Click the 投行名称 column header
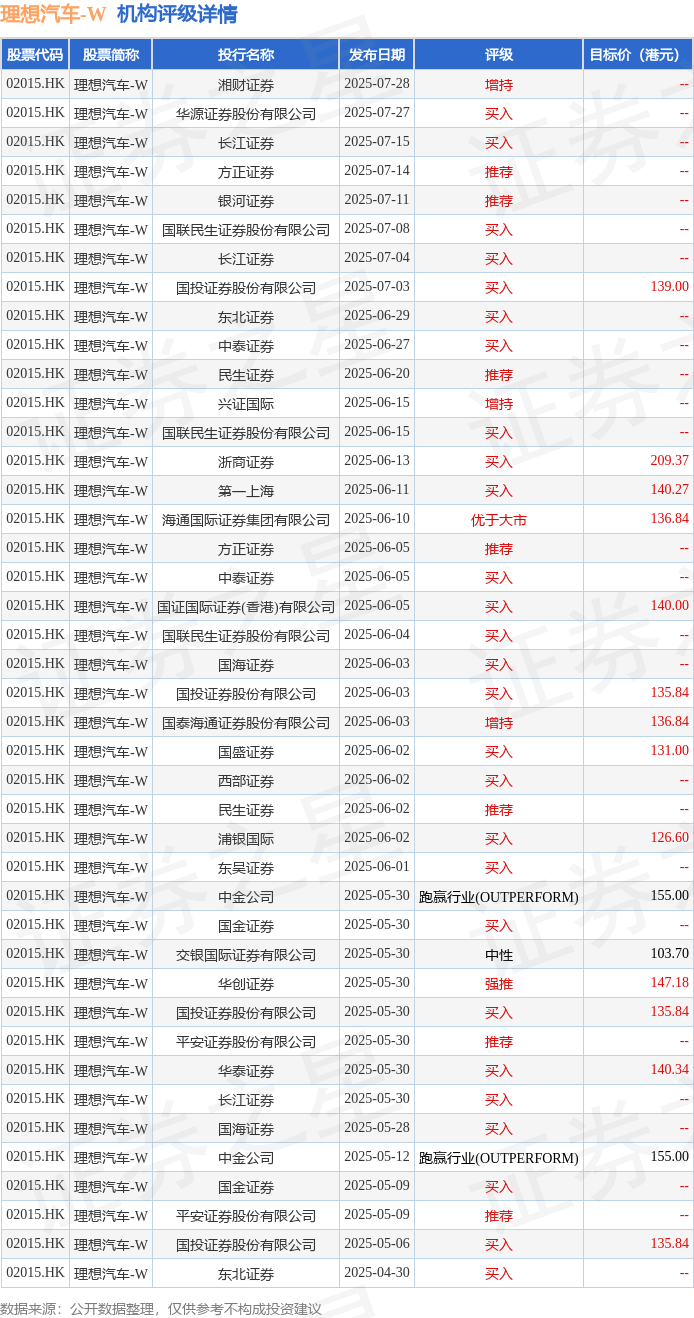Viewport: 694px width, 1318px height. click(x=246, y=55)
